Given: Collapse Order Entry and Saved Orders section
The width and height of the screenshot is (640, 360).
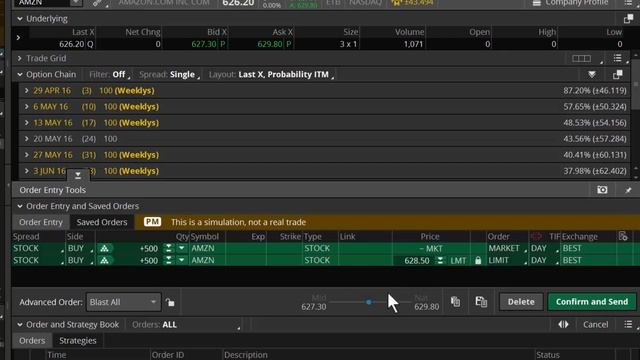Looking at the screenshot, I should click(x=20, y=206).
